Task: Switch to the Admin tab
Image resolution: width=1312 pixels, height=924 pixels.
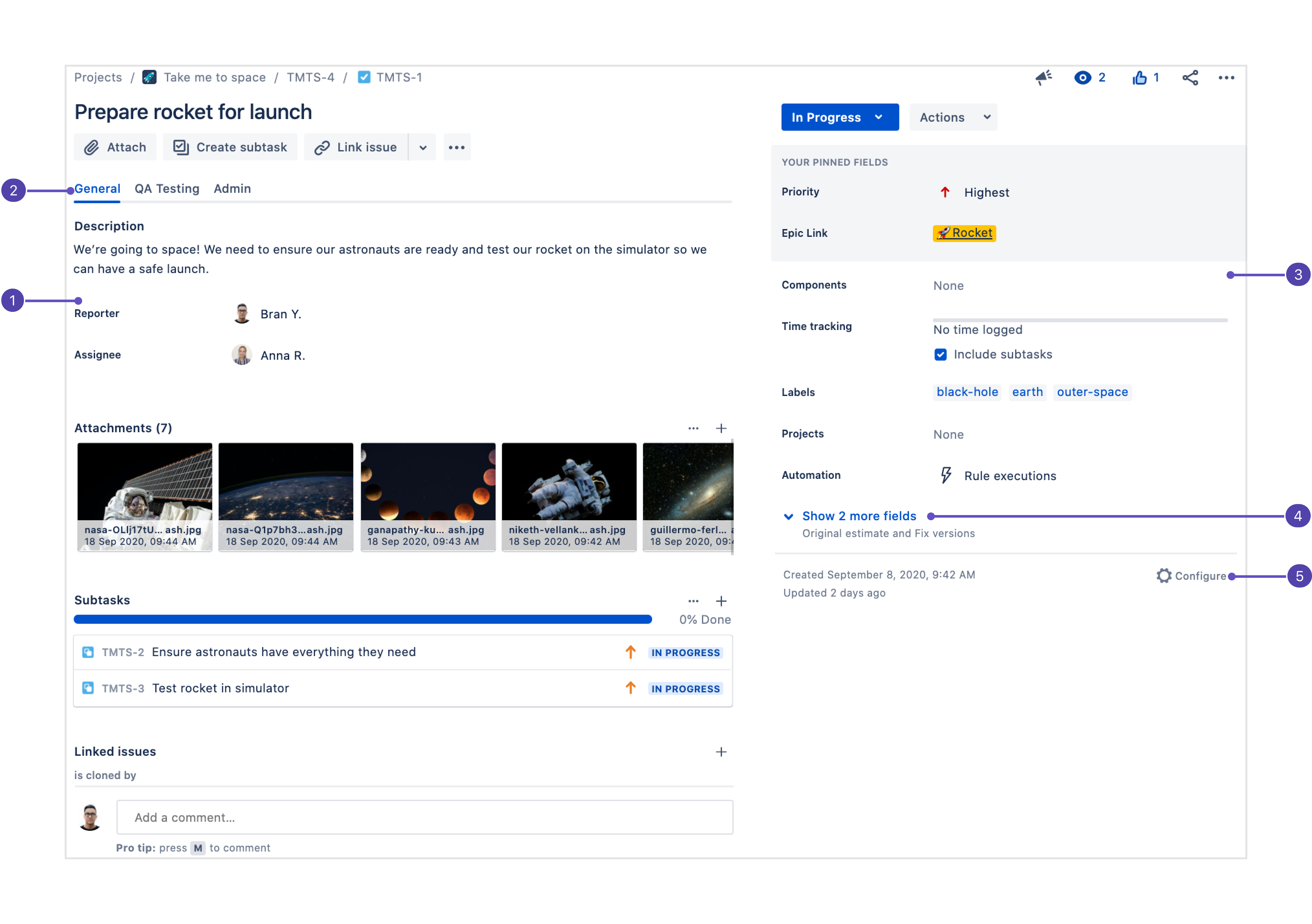Action: (232, 189)
